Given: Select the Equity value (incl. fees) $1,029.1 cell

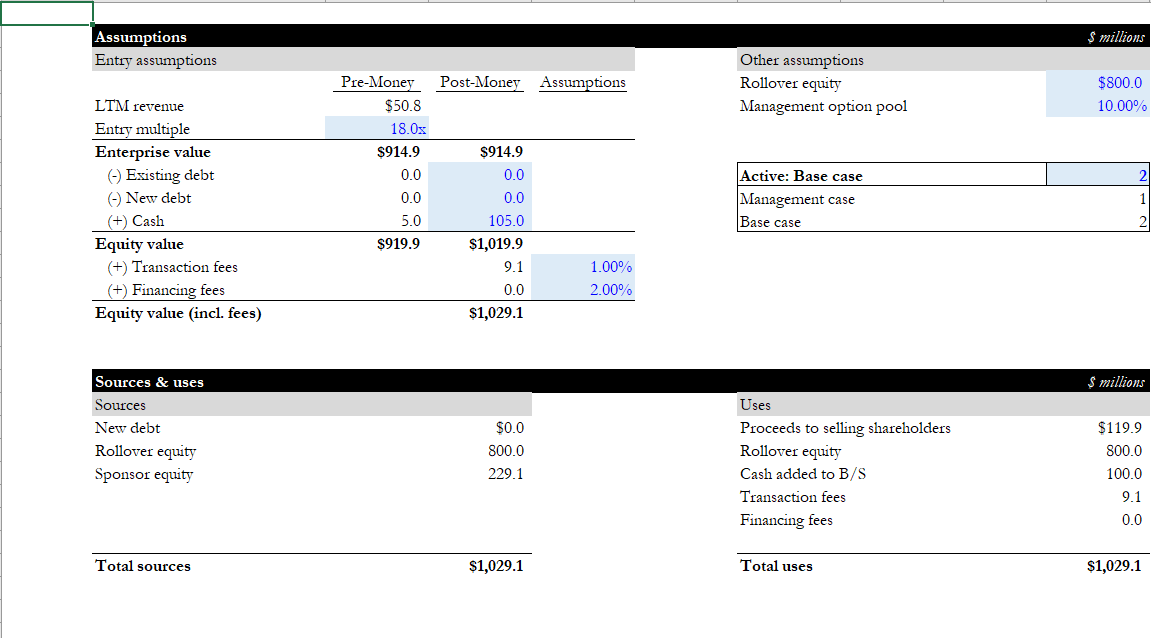Looking at the screenshot, I should pos(479,313).
